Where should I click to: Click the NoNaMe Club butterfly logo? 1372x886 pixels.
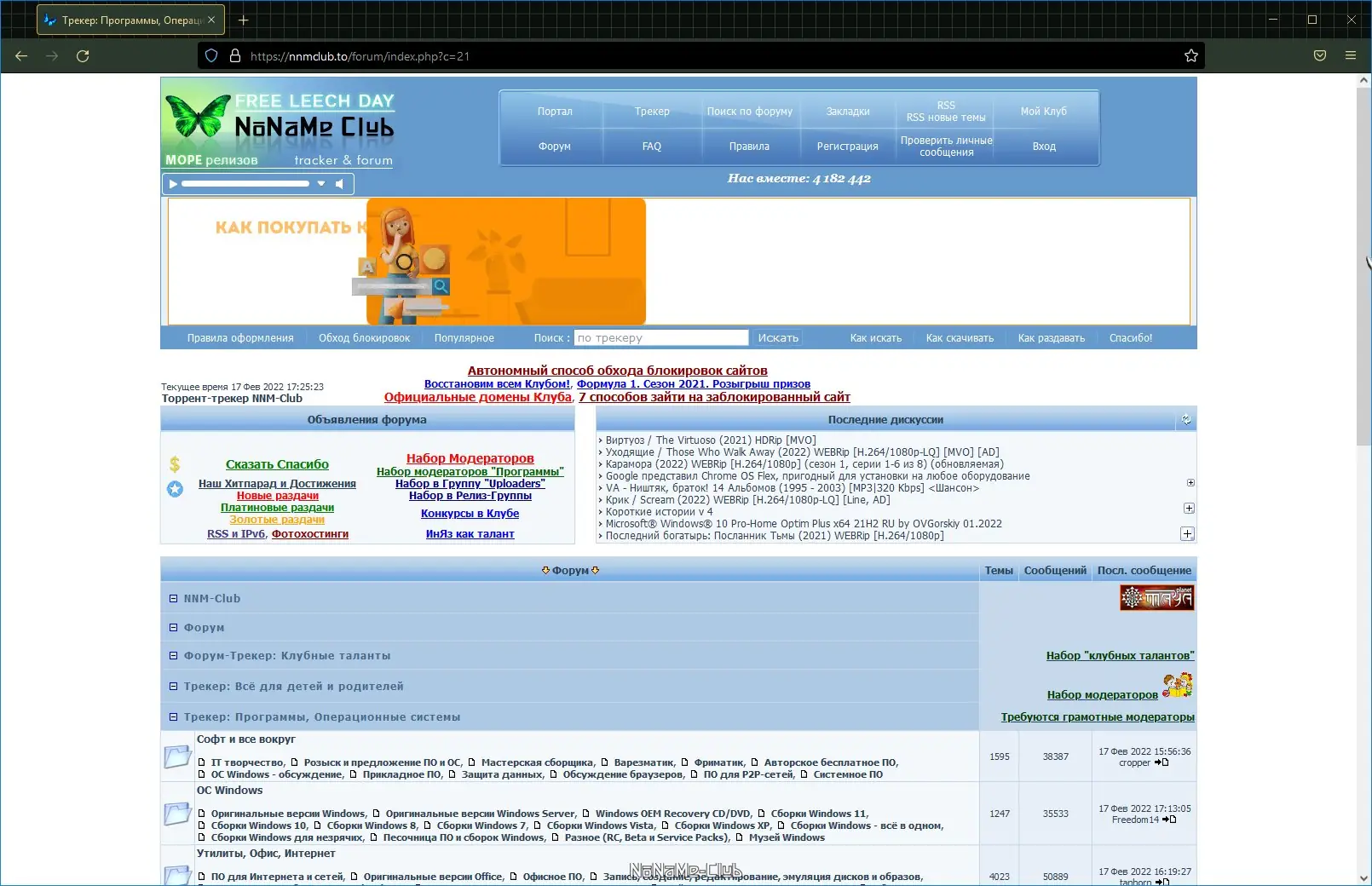pos(280,129)
